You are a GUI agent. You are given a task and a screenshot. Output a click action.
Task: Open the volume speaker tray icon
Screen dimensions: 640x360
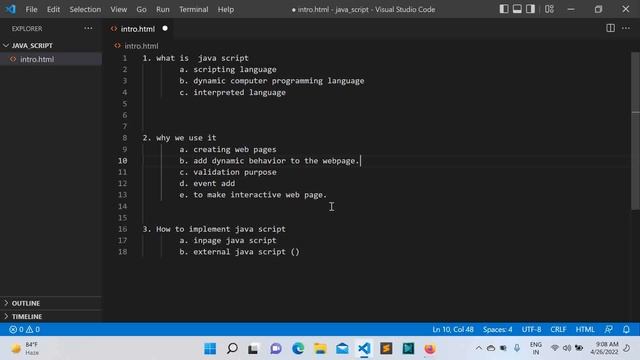(567, 348)
